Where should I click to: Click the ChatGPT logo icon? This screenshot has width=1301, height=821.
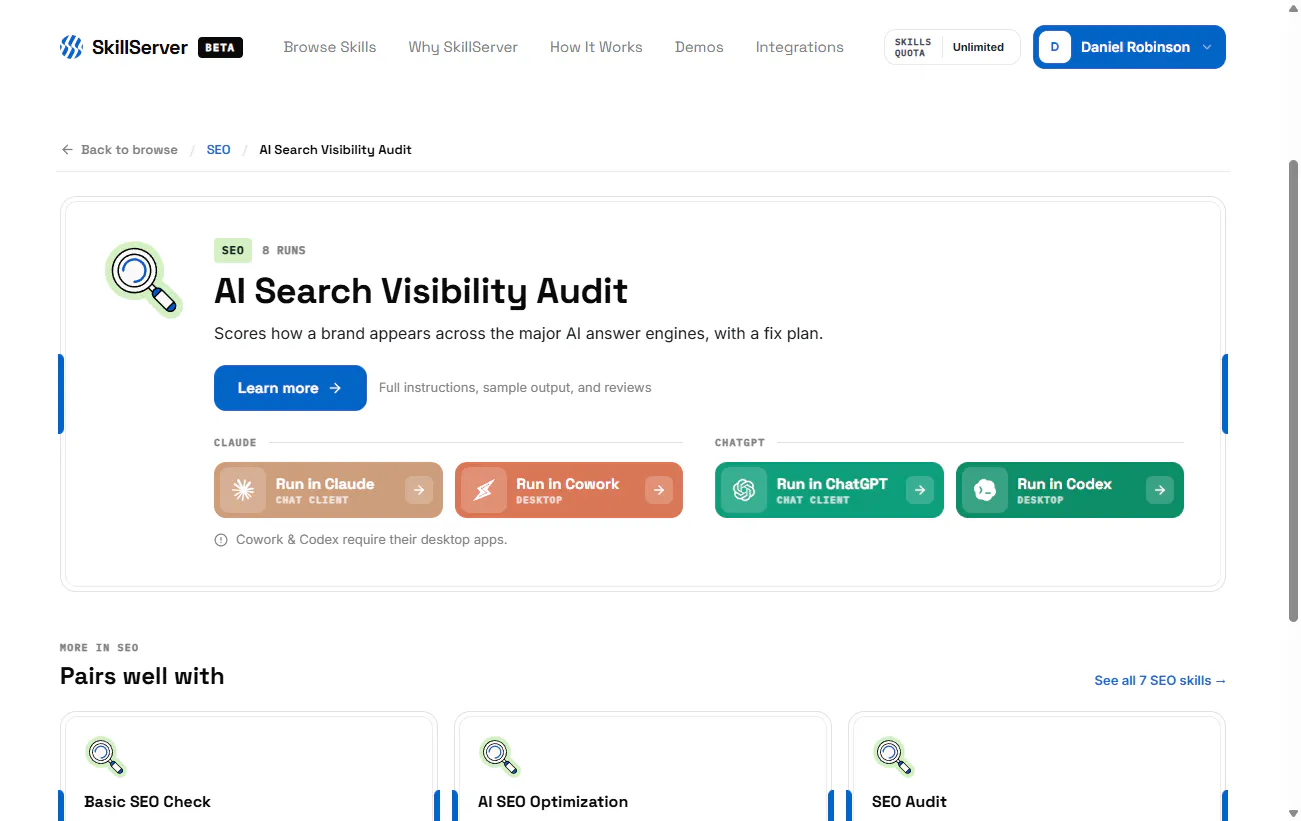click(x=744, y=490)
